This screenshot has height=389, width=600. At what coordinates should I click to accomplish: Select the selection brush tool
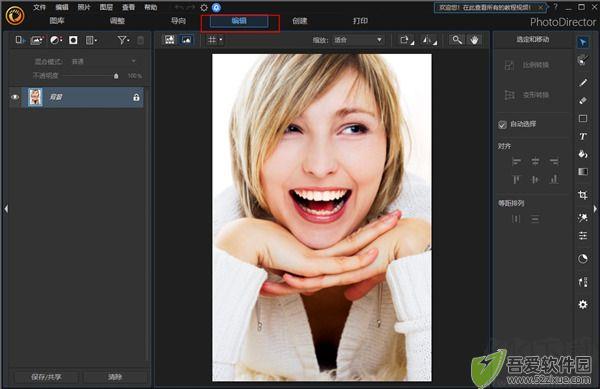(x=583, y=60)
